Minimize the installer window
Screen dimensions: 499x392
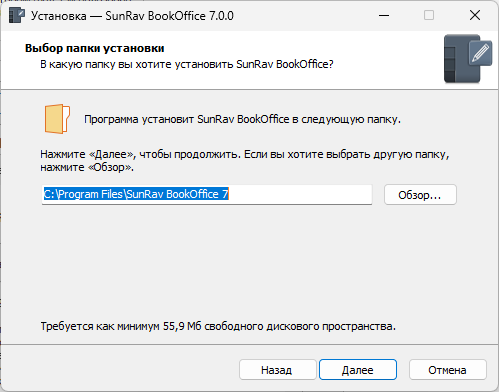pyautogui.click(x=384, y=15)
